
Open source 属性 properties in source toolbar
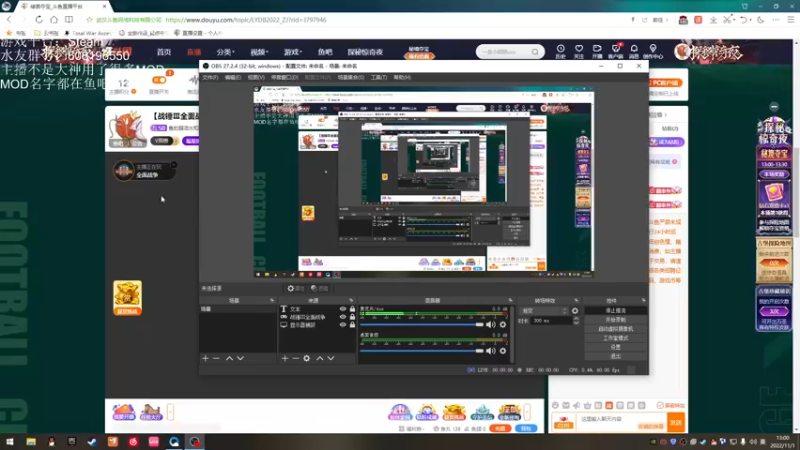pyautogui.click(x=295, y=288)
